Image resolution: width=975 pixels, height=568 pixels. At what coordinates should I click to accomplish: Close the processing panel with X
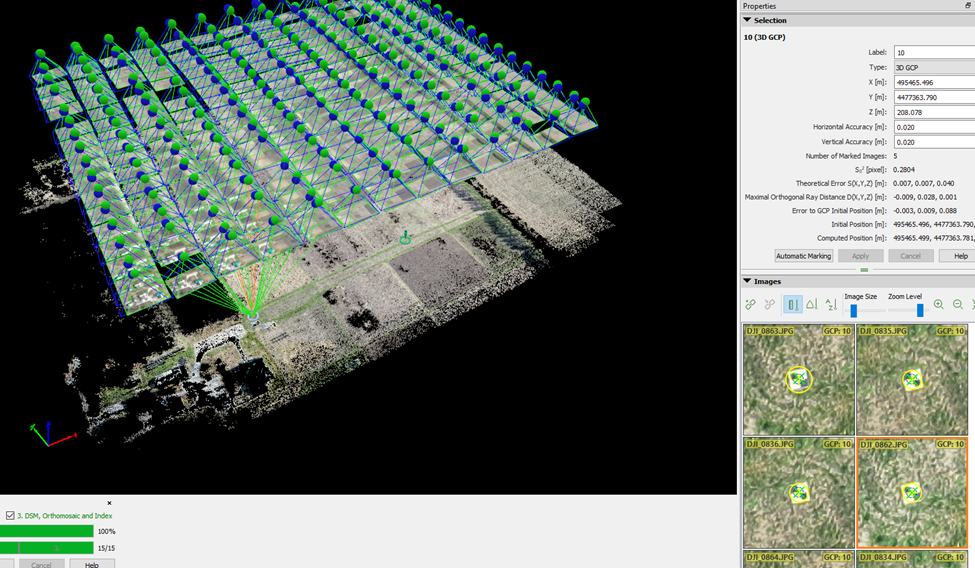[109, 503]
